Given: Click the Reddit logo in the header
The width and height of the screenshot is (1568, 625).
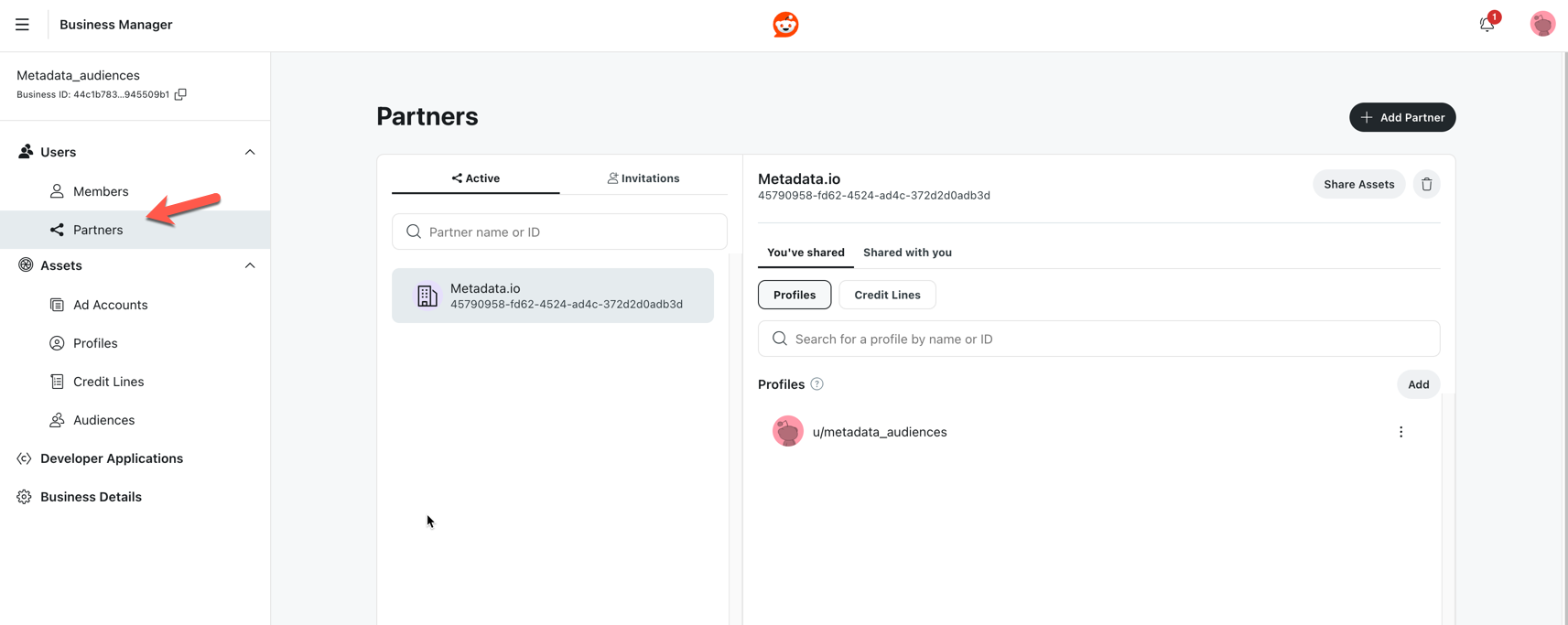Looking at the screenshot, I should 785,25.
